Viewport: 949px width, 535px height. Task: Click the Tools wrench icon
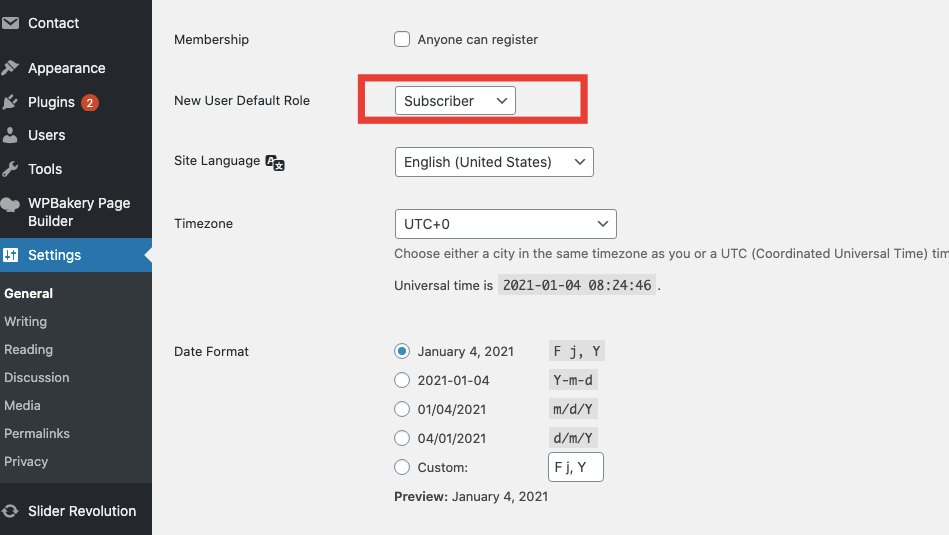[10, 169]
